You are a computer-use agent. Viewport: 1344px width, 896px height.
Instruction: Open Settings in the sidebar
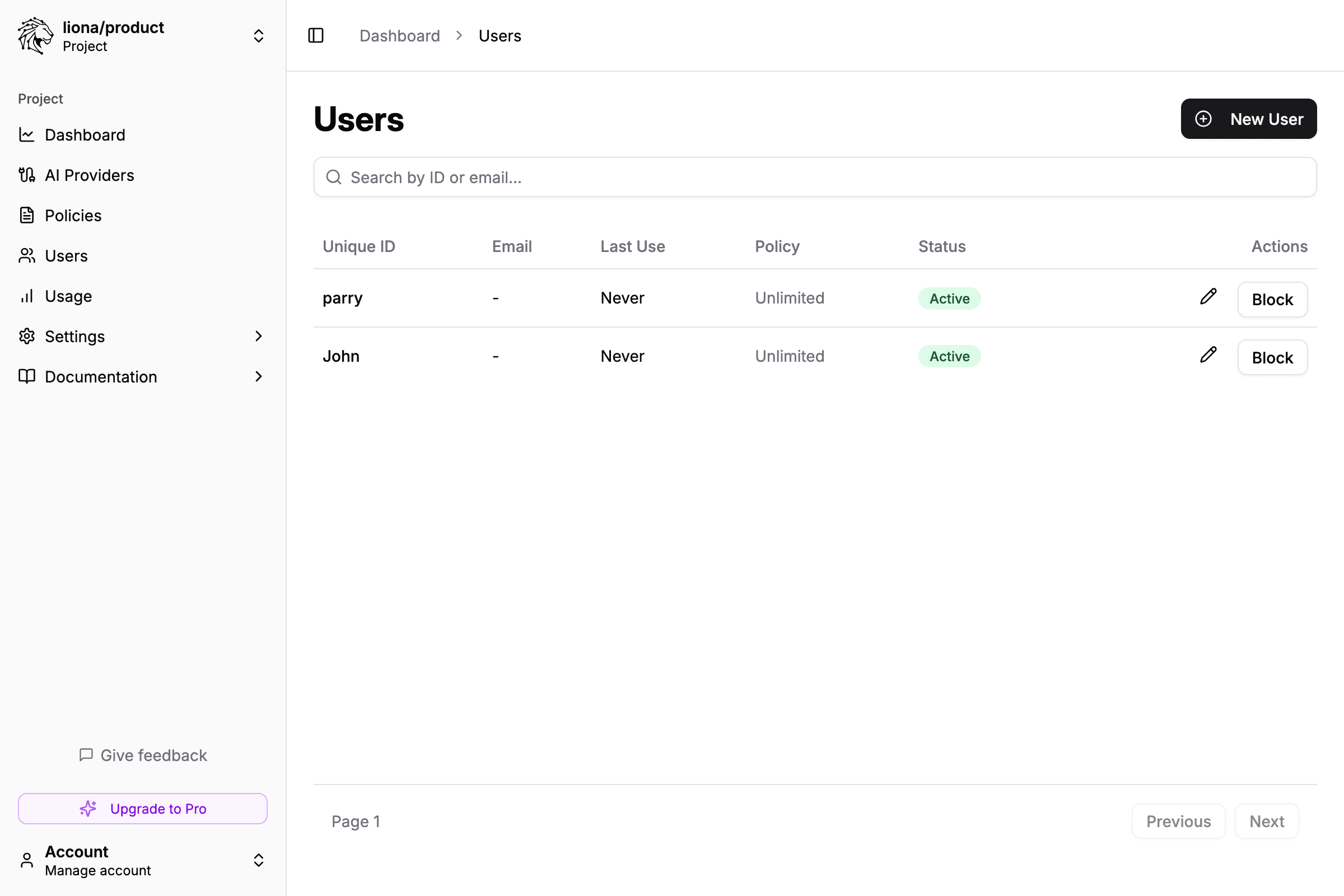pos(143,336)
